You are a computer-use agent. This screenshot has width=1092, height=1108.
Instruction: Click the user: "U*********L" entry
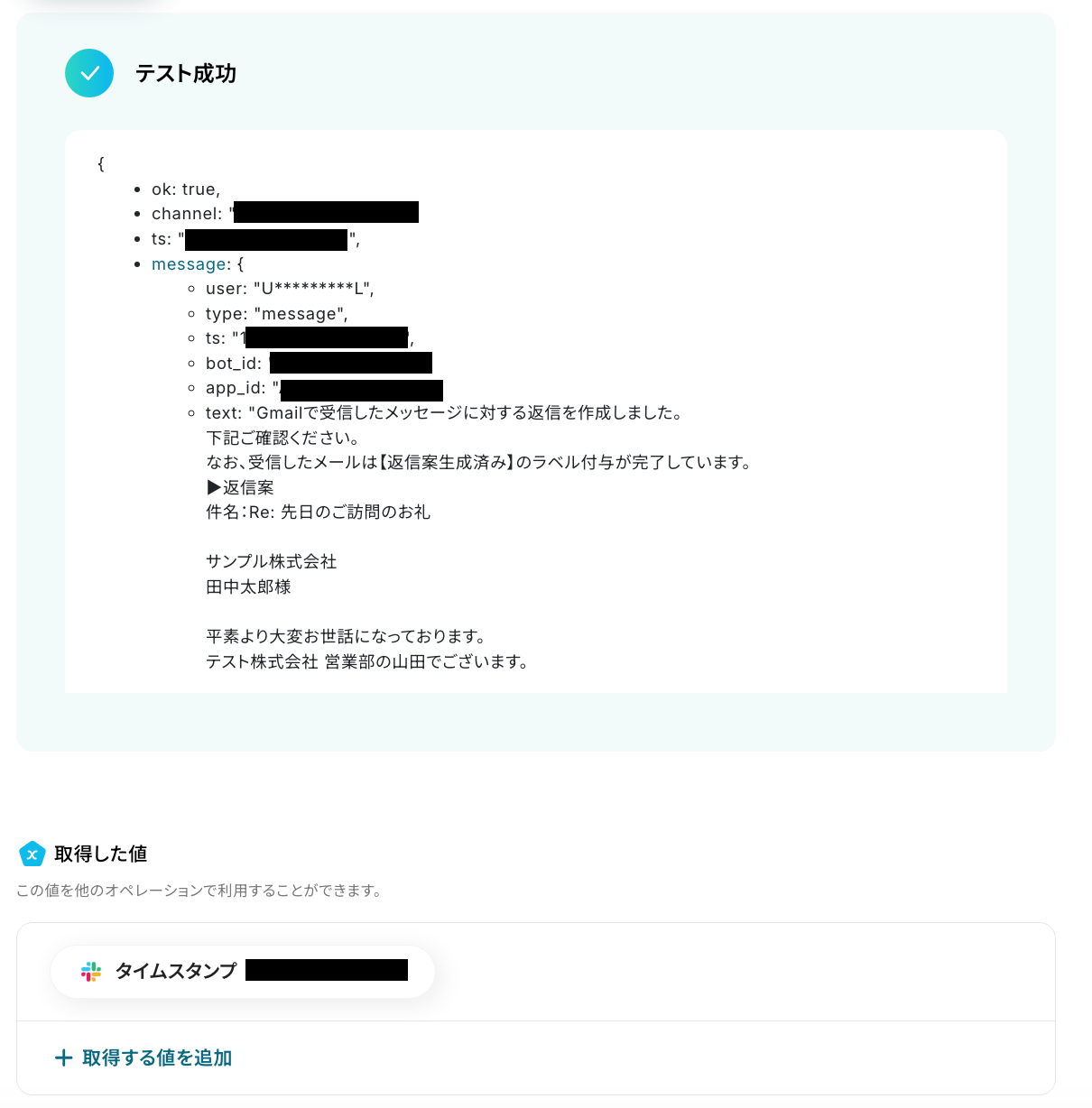pos(290,289)
